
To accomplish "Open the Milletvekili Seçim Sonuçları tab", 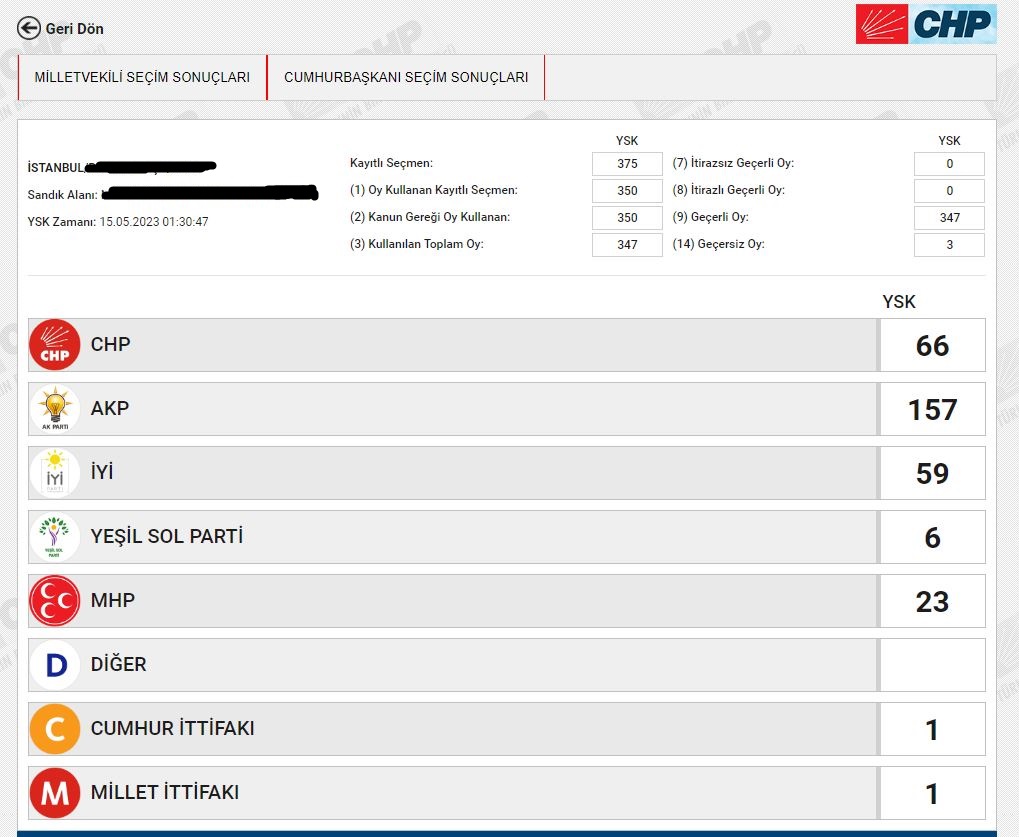I will 142,77.
